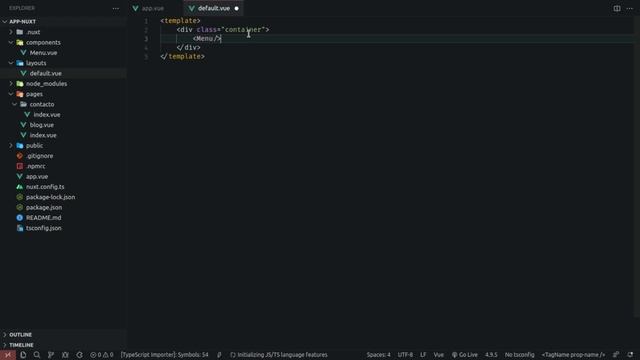This screenshot has height=360, width=640.
Task: Click the feedback icon beside TagName indicator
Action: (616, 355)
